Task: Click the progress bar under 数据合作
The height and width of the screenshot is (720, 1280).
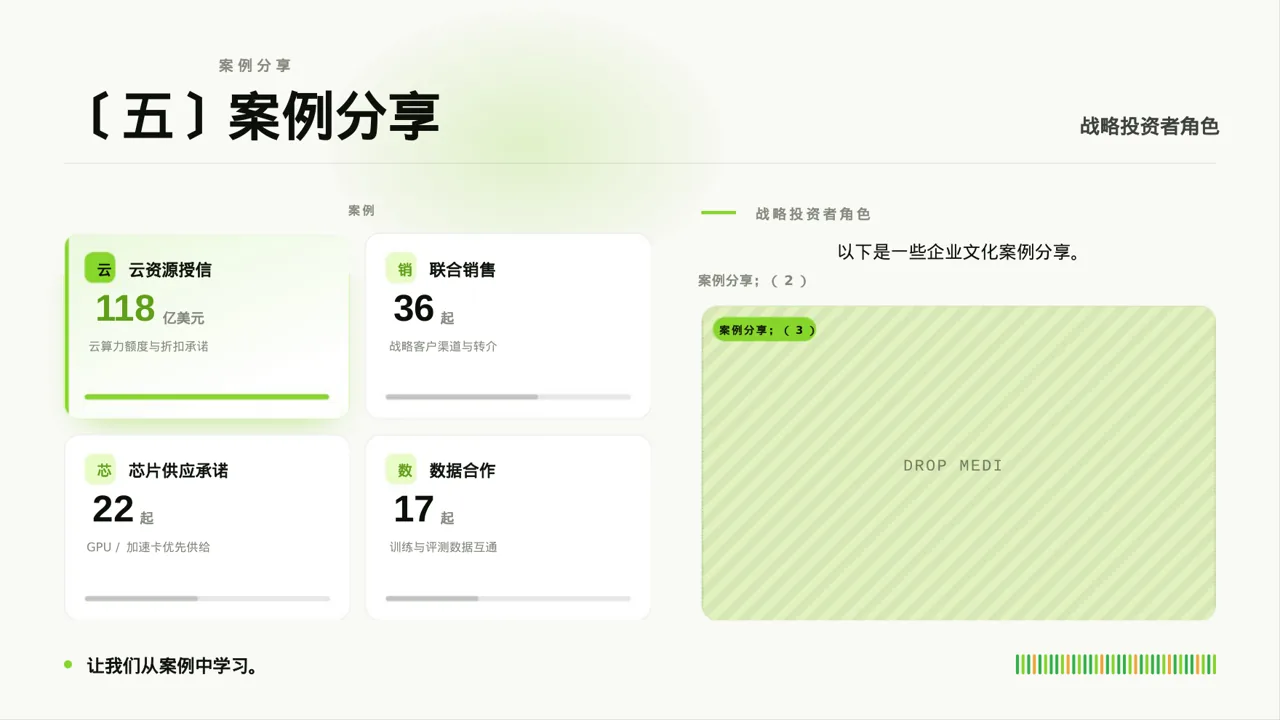Action: click(508, 598)
